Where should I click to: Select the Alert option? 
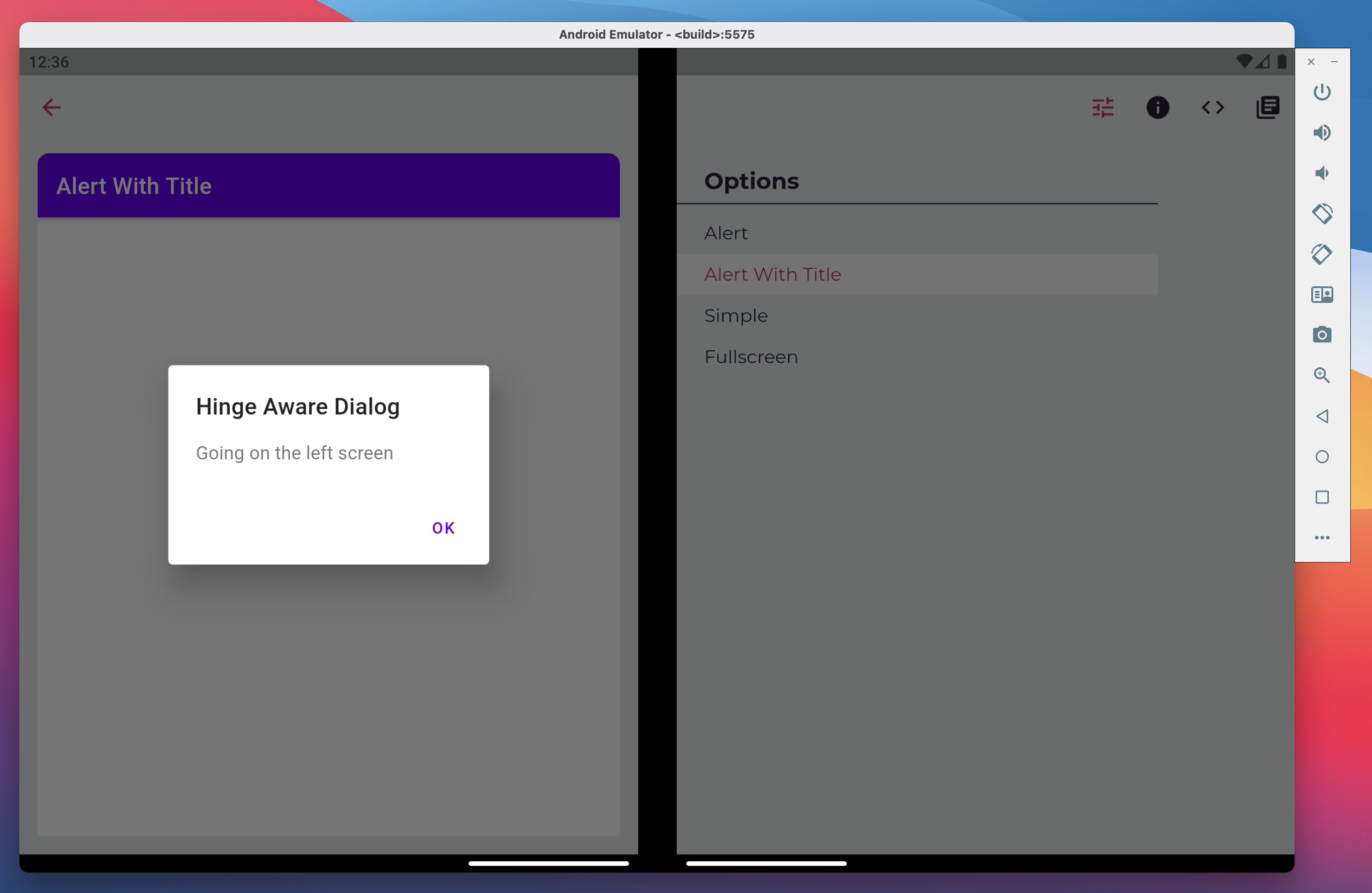(x=917, y=233)
